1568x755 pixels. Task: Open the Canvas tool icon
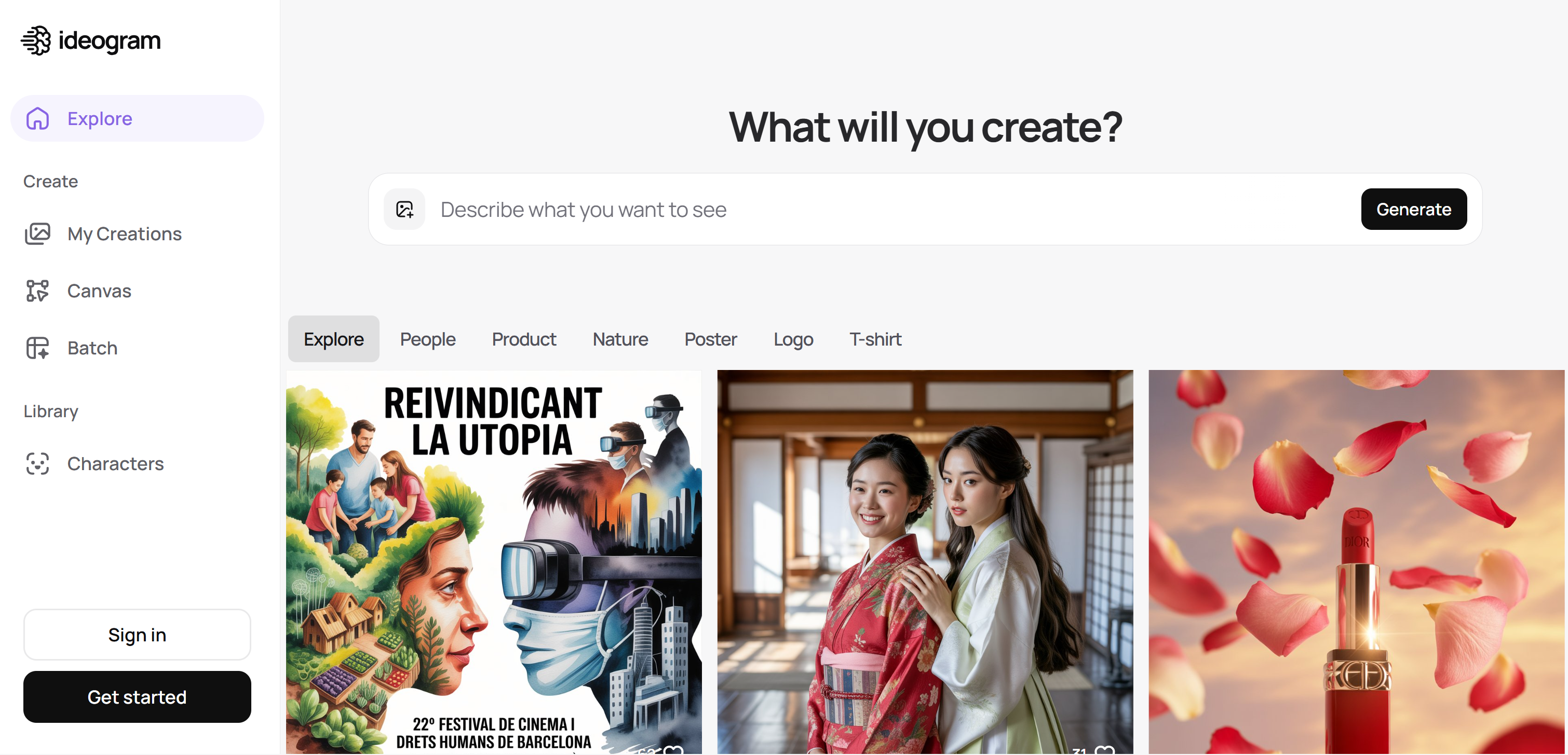tap(38, 291)
